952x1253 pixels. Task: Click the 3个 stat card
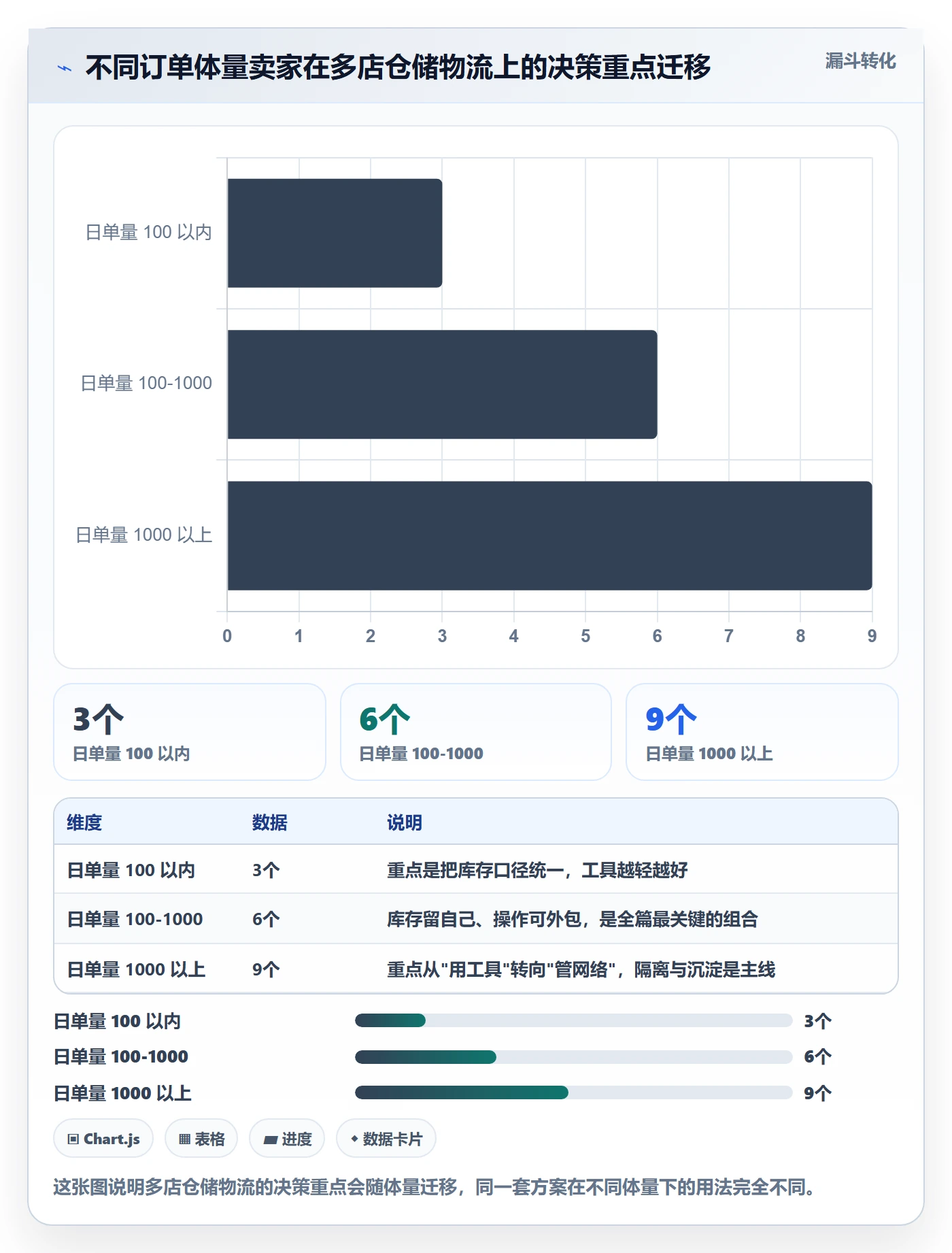[190, 732]
